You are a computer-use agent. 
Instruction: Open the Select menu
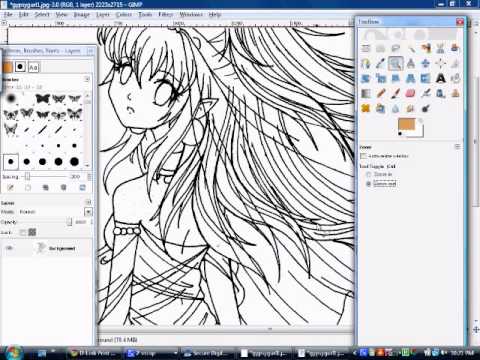(x=42, y=15)
